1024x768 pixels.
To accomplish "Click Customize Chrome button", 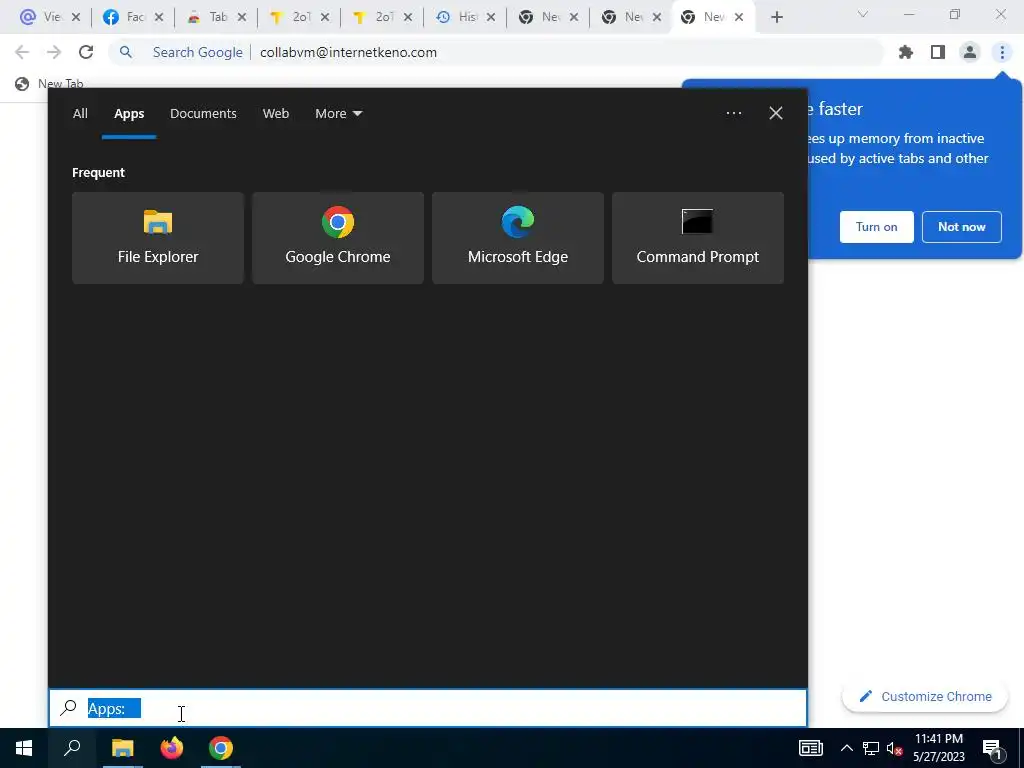I will (x=925, y=696).
